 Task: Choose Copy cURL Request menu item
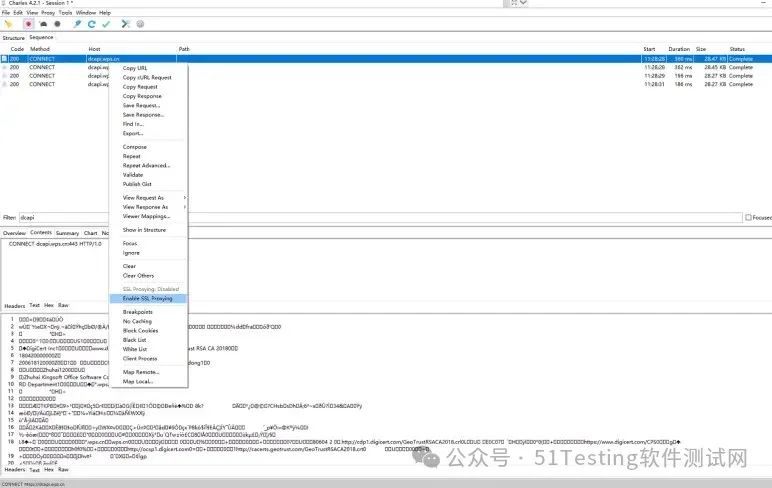click(147, 77)
